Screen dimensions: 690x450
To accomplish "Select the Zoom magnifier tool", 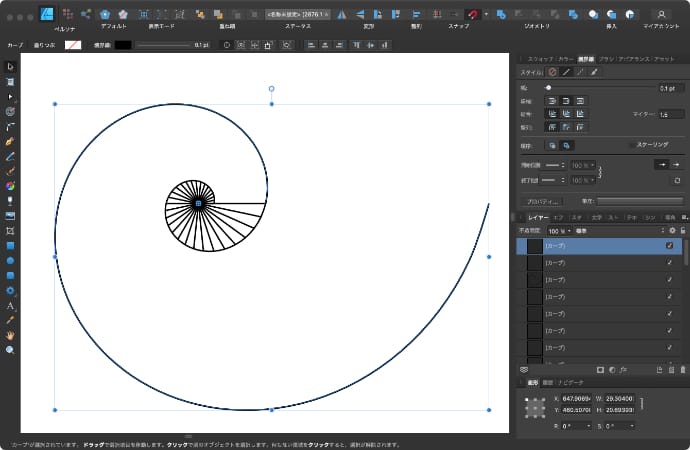I will pos(10,350).
